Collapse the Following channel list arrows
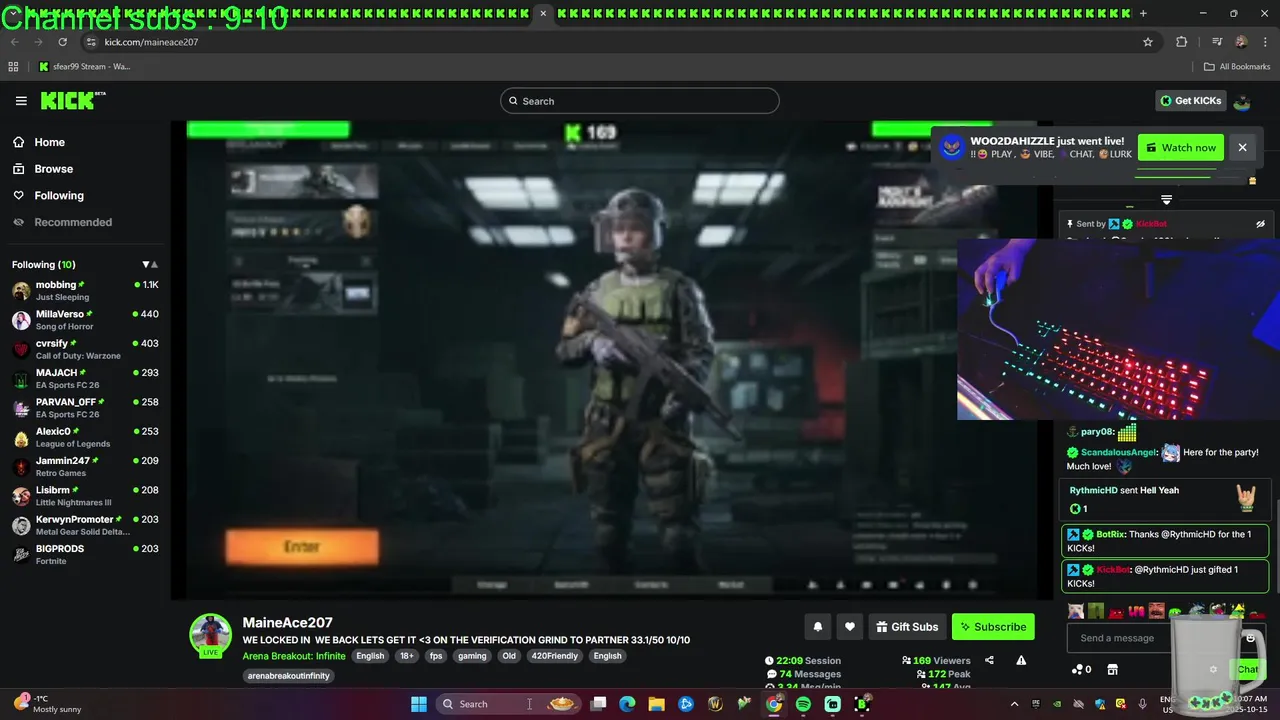 pyautogui.click(x=150, y=265)
